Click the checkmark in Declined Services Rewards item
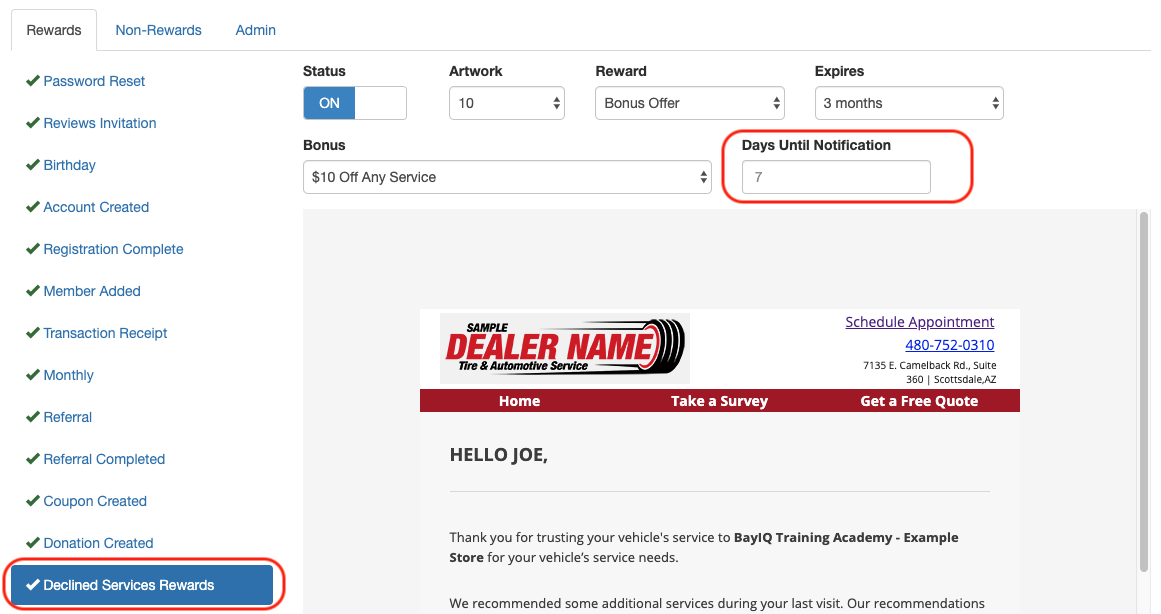Viewport: 1161px width, 614px height. [x=33, y=584]
